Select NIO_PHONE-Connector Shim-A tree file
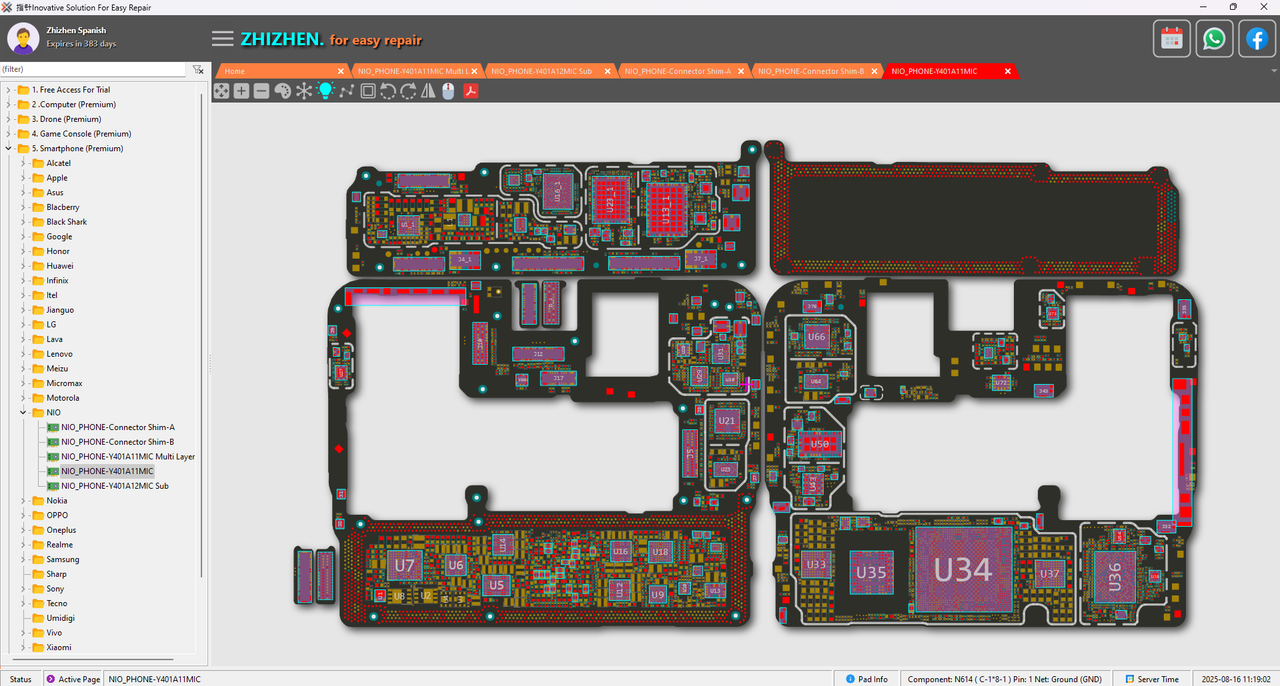 tap(117, 427)
